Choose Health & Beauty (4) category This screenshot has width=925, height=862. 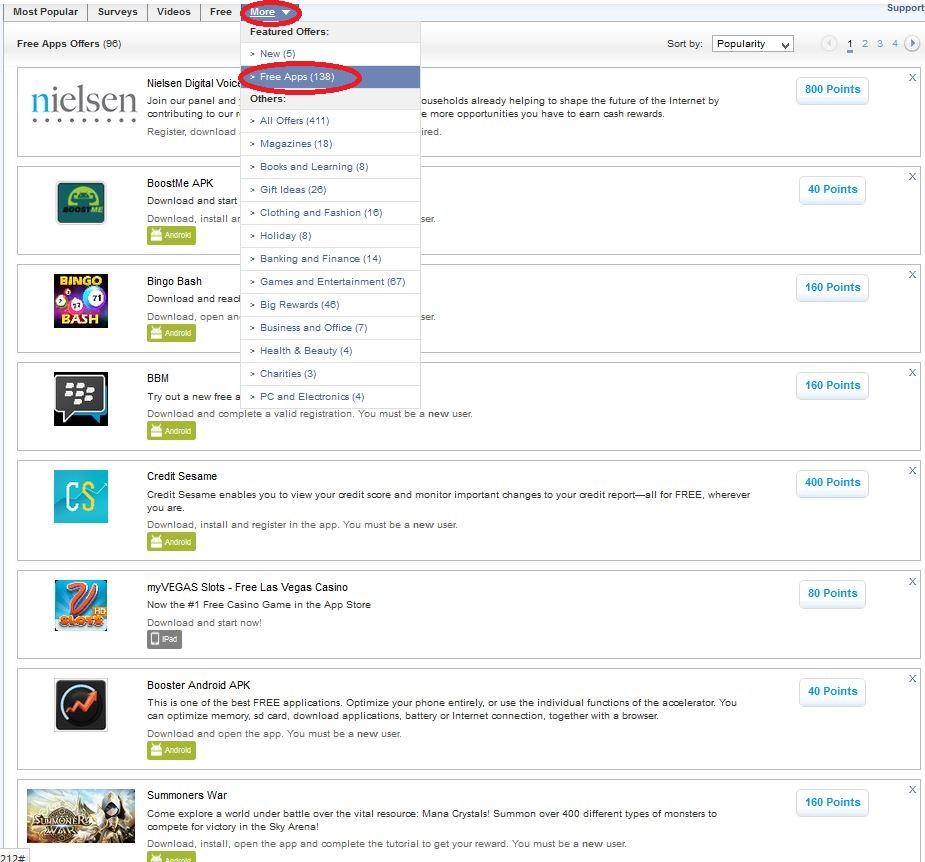330,351
